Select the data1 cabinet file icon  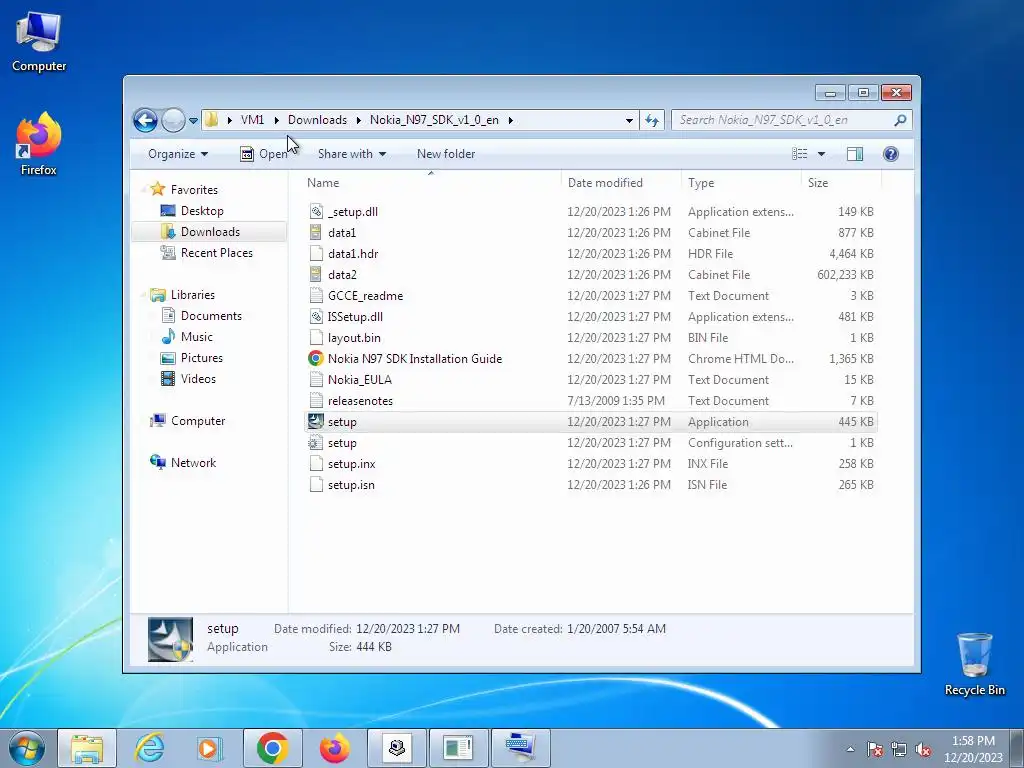tap(316, 232)
